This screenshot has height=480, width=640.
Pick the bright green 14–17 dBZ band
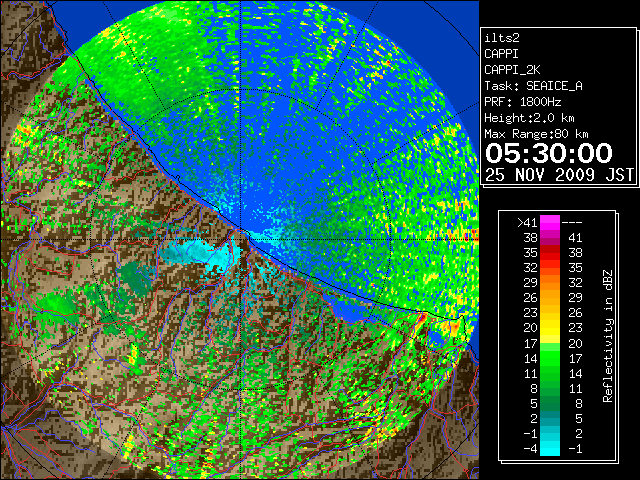[x=550, y=358]
